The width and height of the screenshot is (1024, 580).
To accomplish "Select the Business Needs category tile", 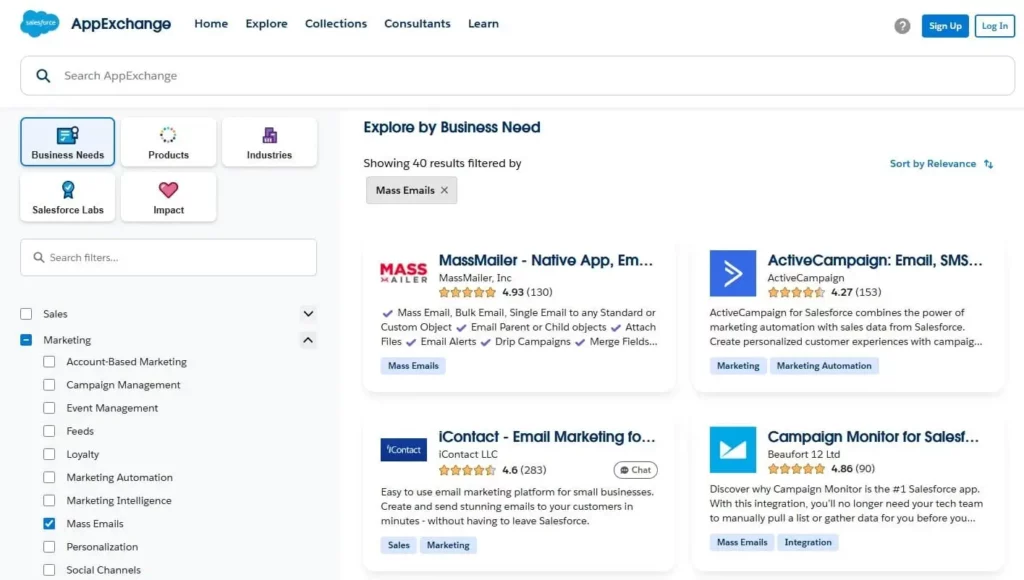I will tap(67, 142).
